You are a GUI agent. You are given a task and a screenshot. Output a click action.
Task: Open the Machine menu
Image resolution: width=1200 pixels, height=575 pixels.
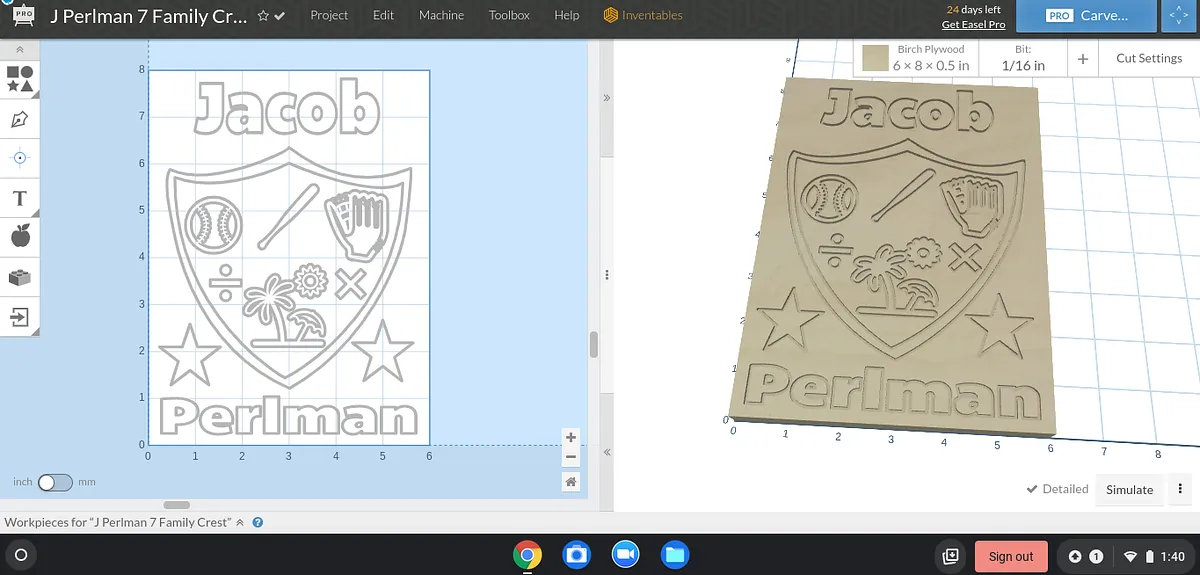[441, 15]
